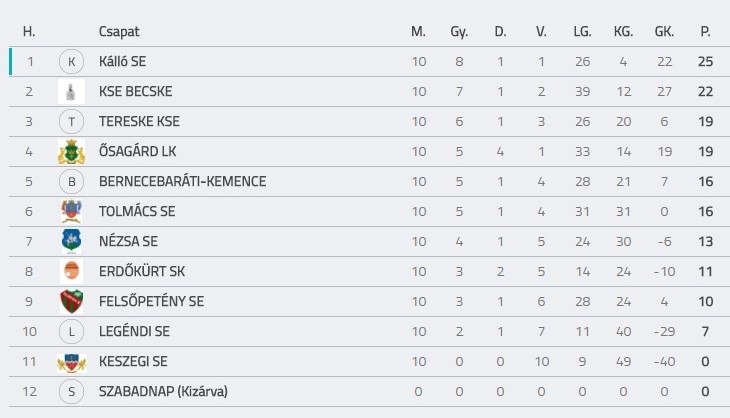This screenshot has width=730, height=418.
Task: Click the NÉZSA SE blue crest
Action: pyautogui.click(x=71, y=241)
